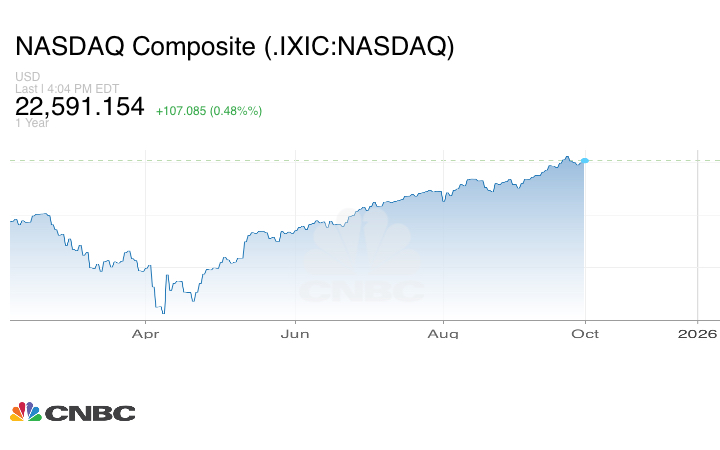
Task: Click the blue end-point dot on chart line
Action: (585, 160)
